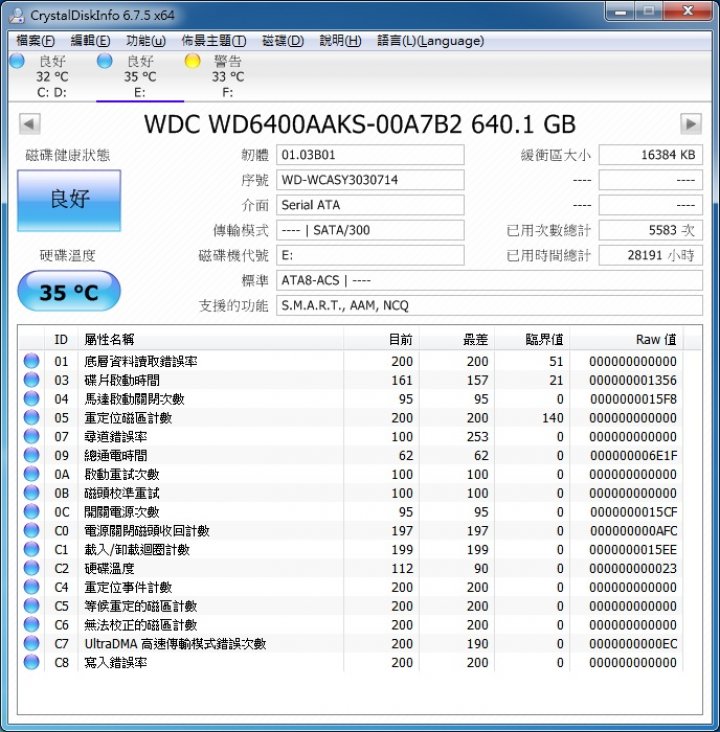
Task: Open the 檔案(F) menu
Action: pos(35,41)
